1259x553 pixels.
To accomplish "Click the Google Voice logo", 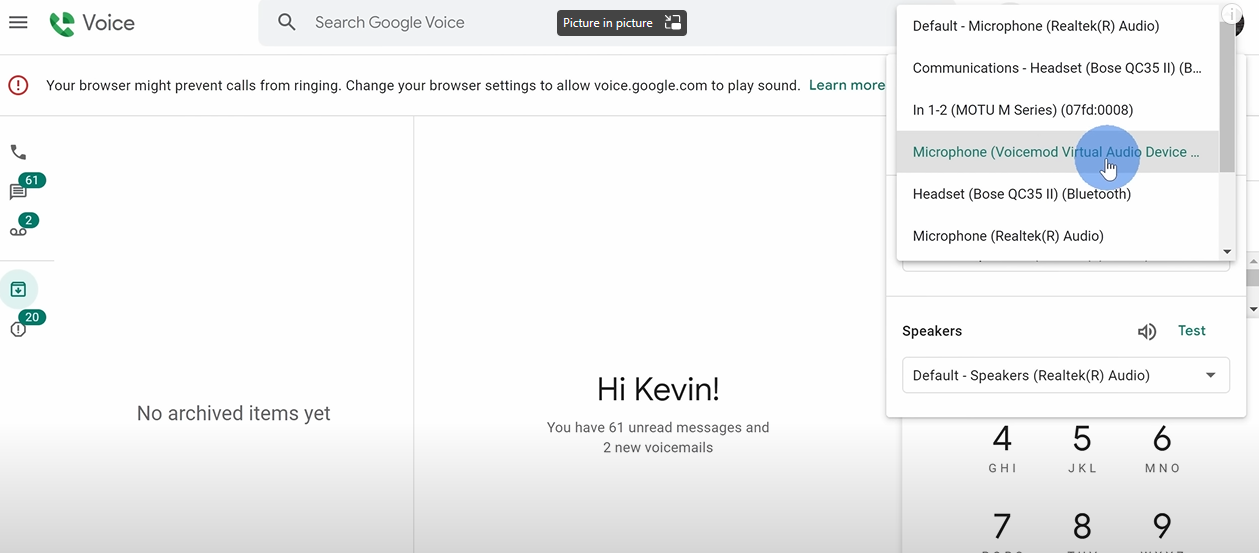I will (92, 23).
